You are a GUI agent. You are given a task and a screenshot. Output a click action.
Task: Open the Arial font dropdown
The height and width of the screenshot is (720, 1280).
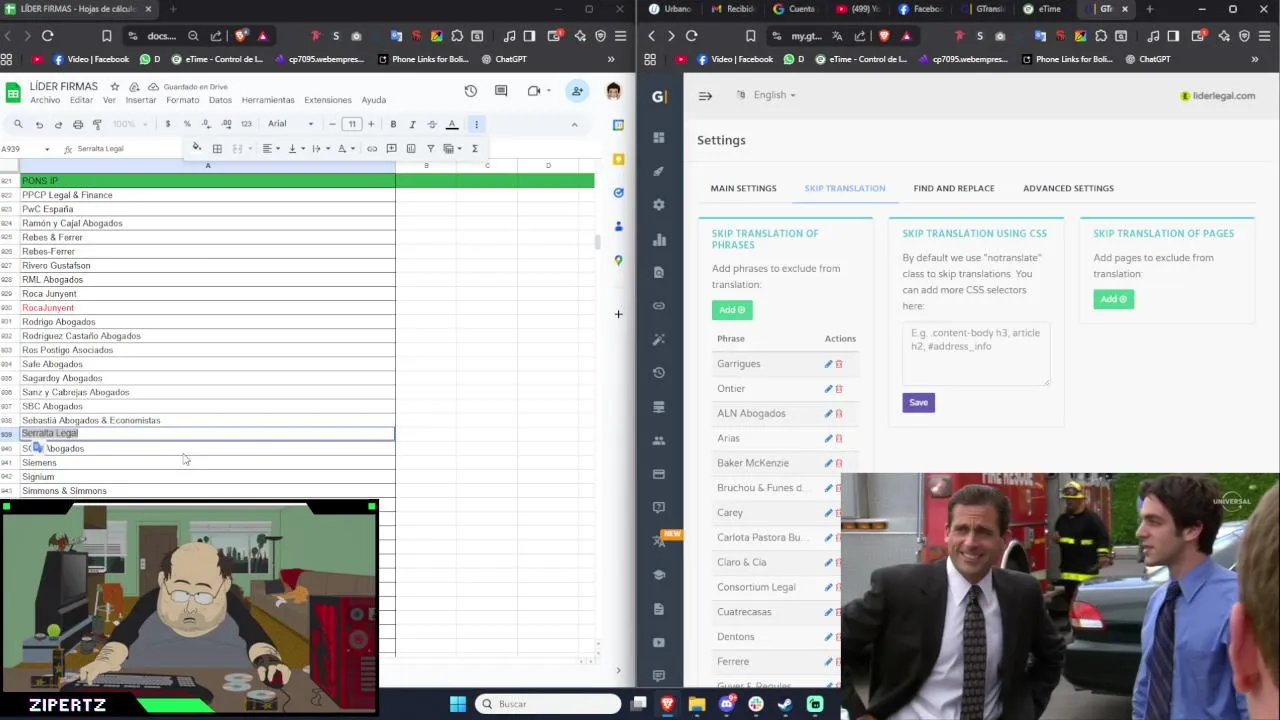tap(290, 124)
